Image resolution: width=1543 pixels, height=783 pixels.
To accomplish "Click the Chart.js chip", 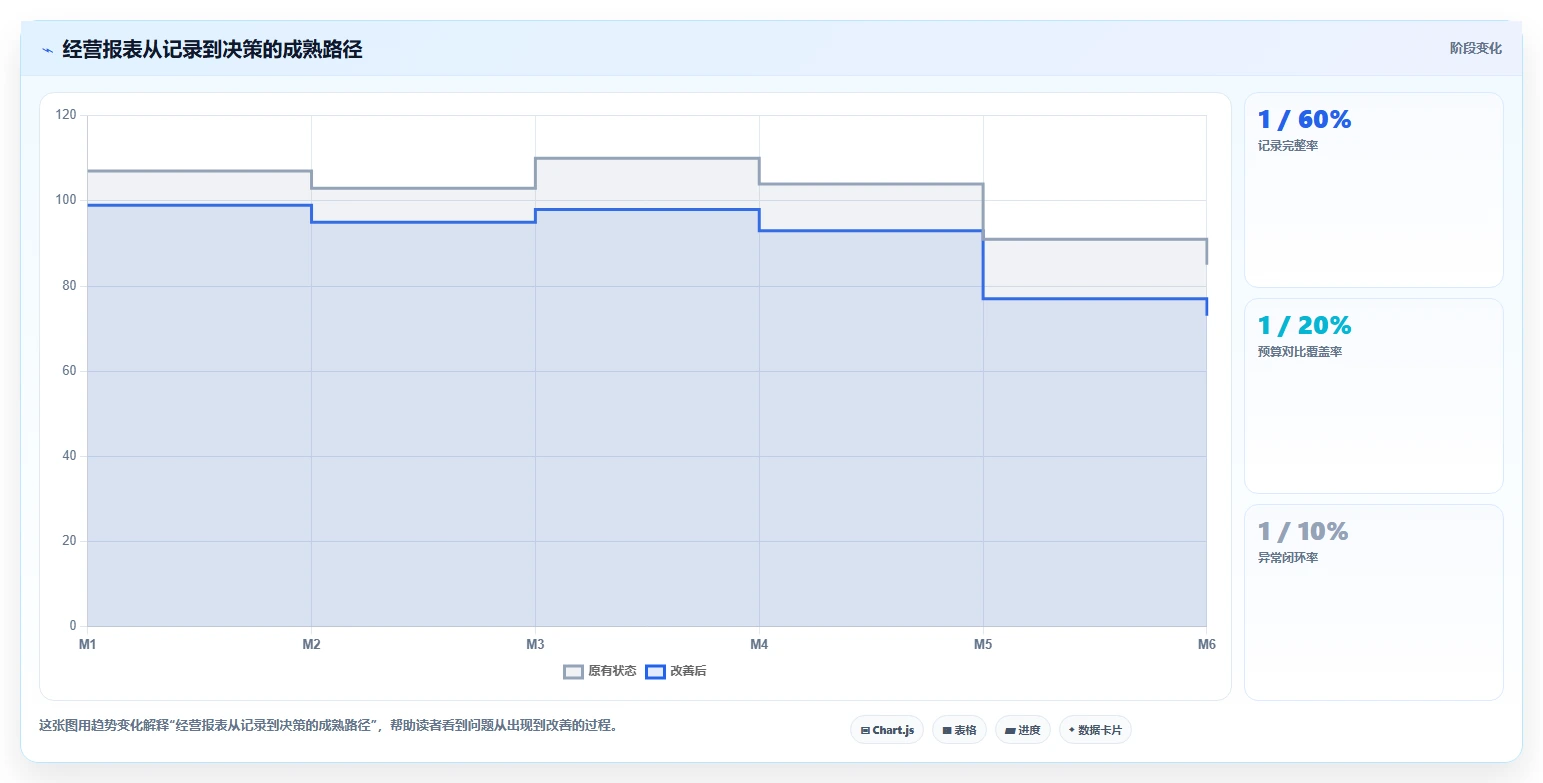I will 887,730.
